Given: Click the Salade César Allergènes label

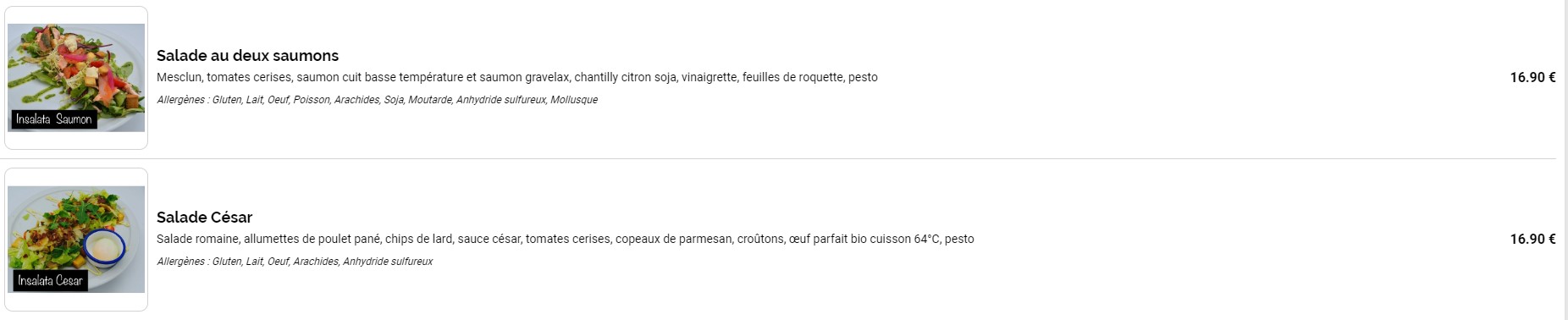Looking at the screenshot, I should tap(180, 262).
